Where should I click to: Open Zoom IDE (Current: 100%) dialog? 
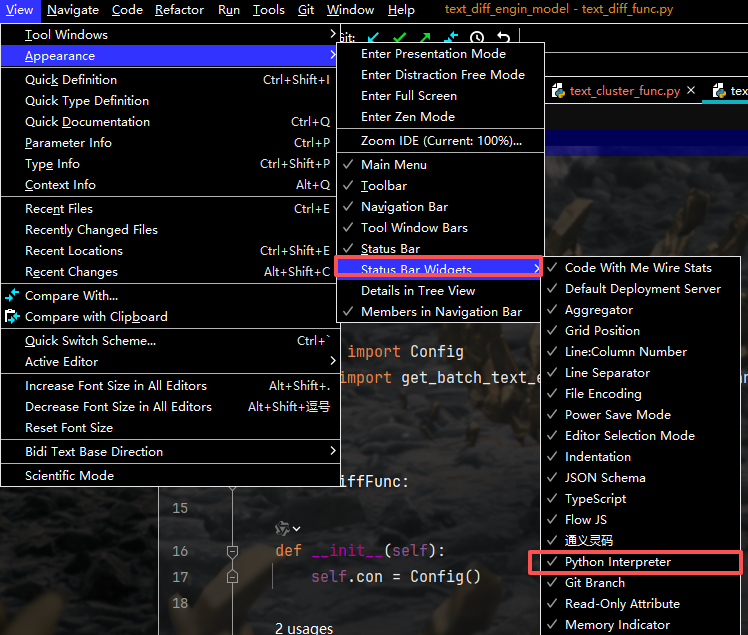[440, 141]
